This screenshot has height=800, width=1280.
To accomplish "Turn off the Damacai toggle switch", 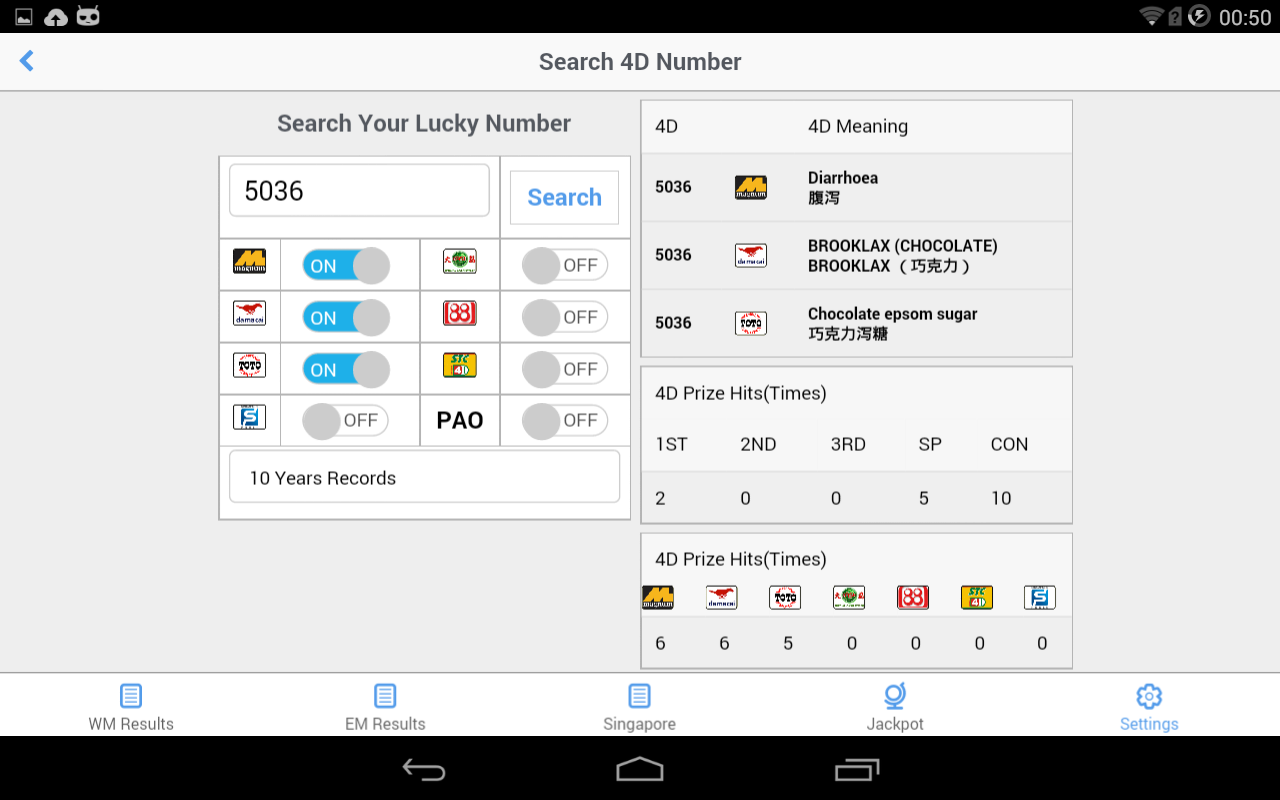I will (x=346, y=317).
